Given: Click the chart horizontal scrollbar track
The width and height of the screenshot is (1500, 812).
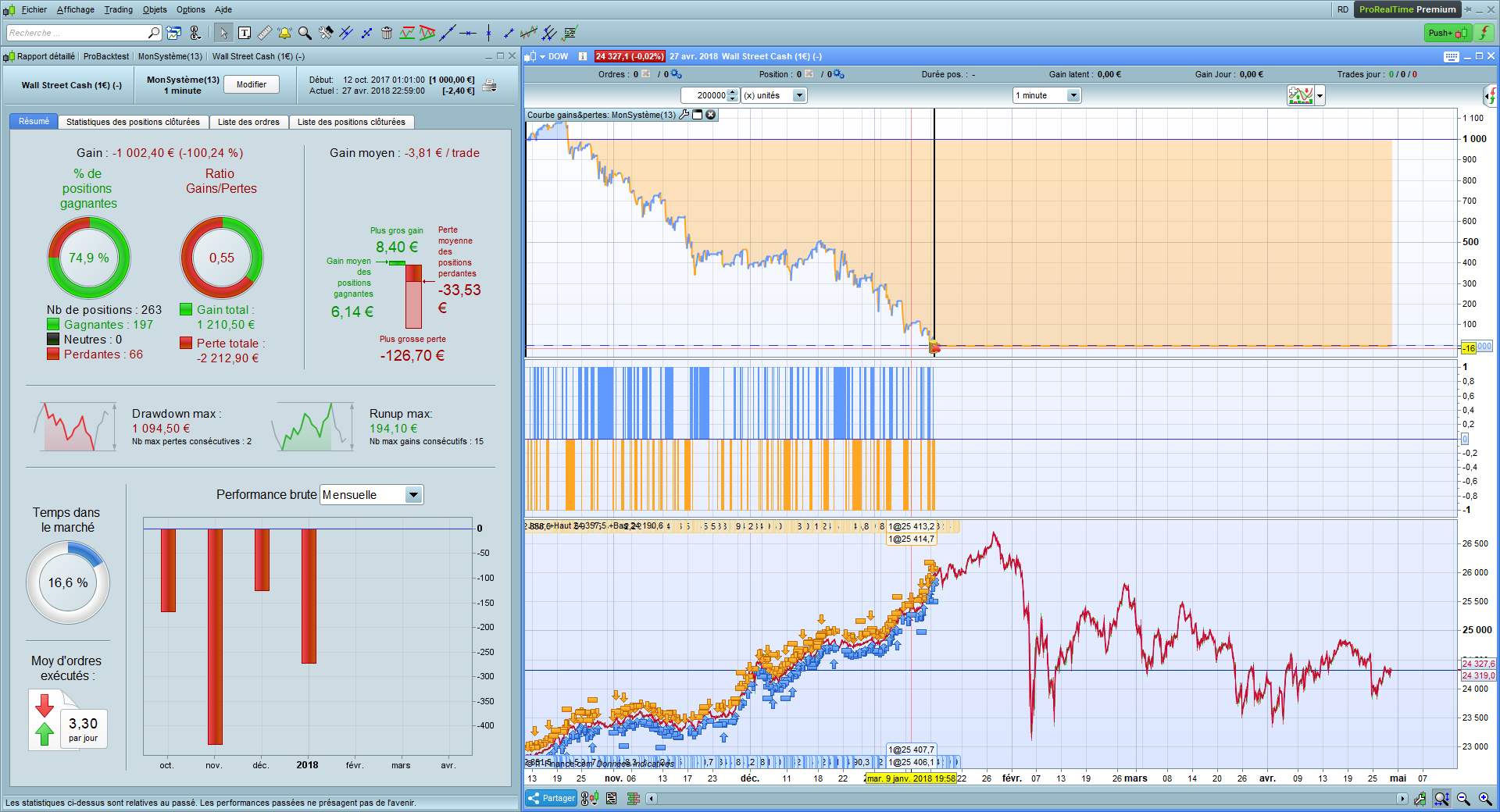Looking at the screenshot, I should [1027, 799].
